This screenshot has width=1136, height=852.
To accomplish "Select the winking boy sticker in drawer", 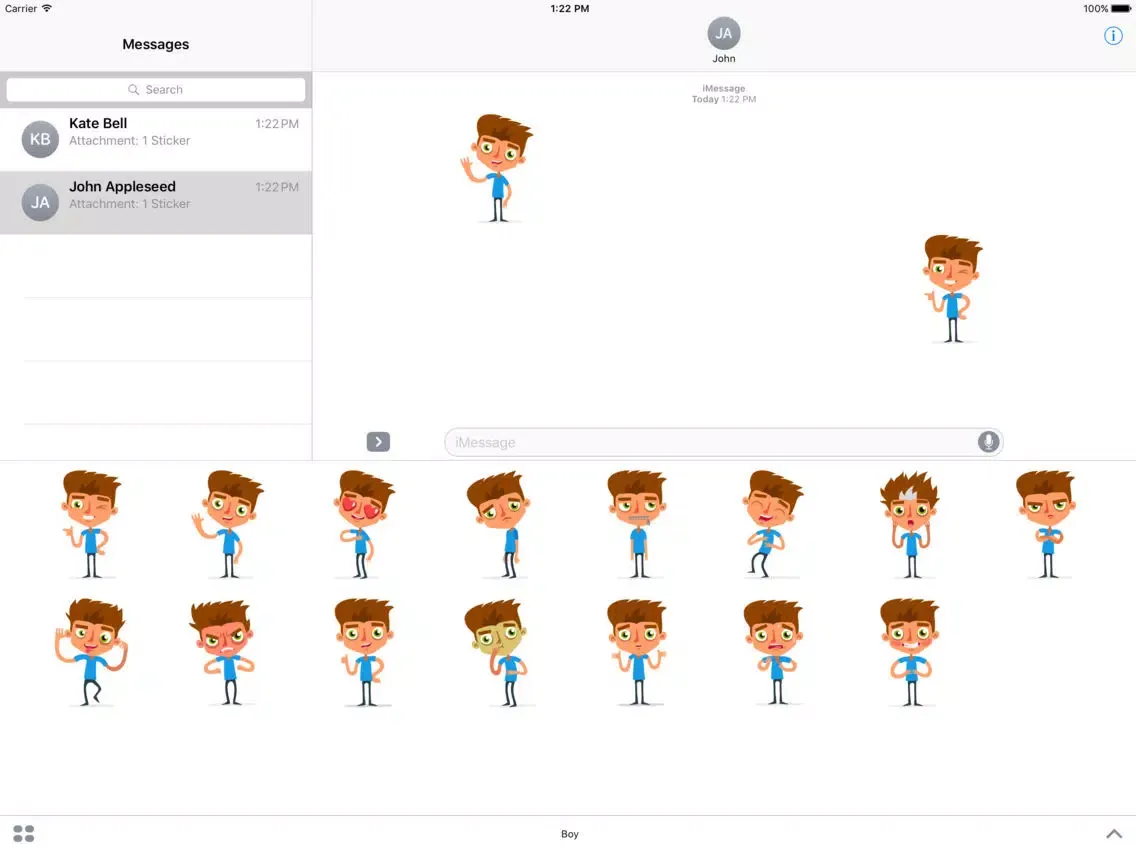I will coord(91,524).
